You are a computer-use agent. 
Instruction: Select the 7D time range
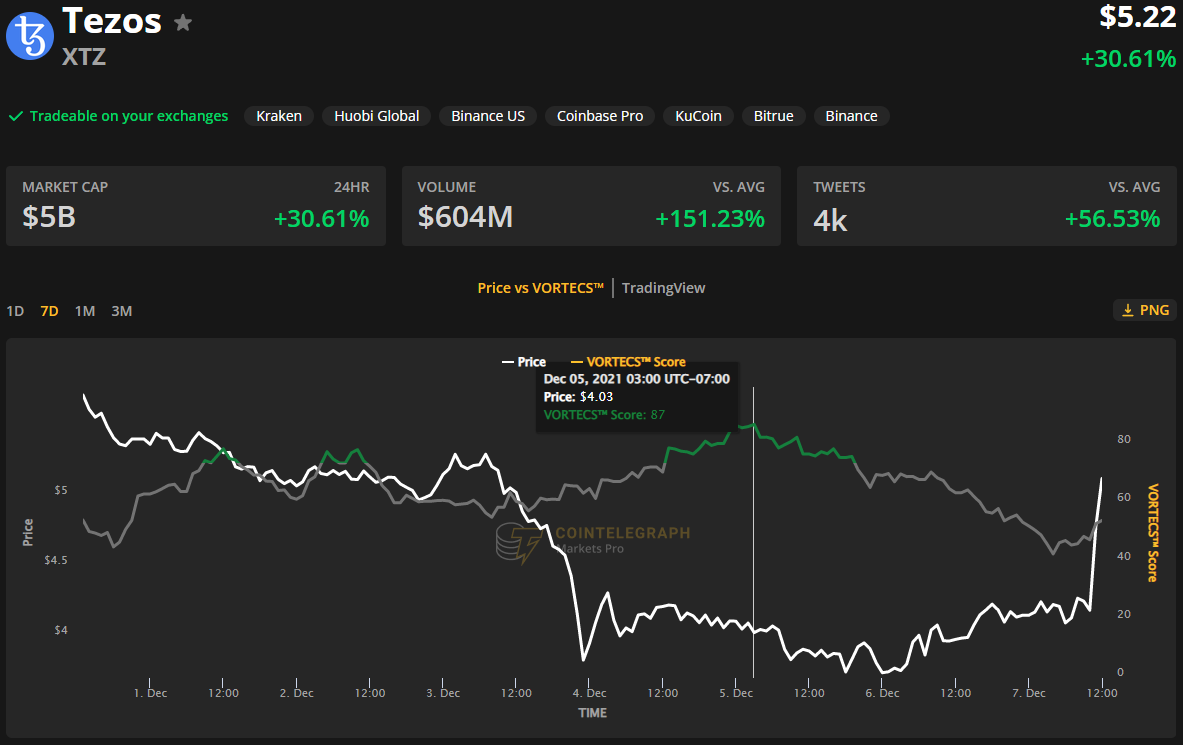49,311
